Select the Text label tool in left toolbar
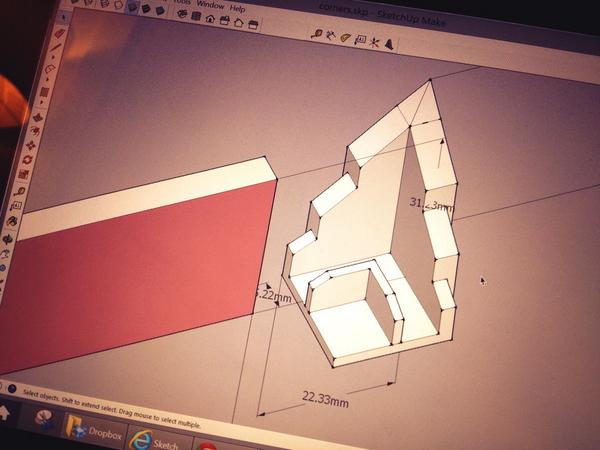Screen dimensions: 600x450 coord(16,206)
